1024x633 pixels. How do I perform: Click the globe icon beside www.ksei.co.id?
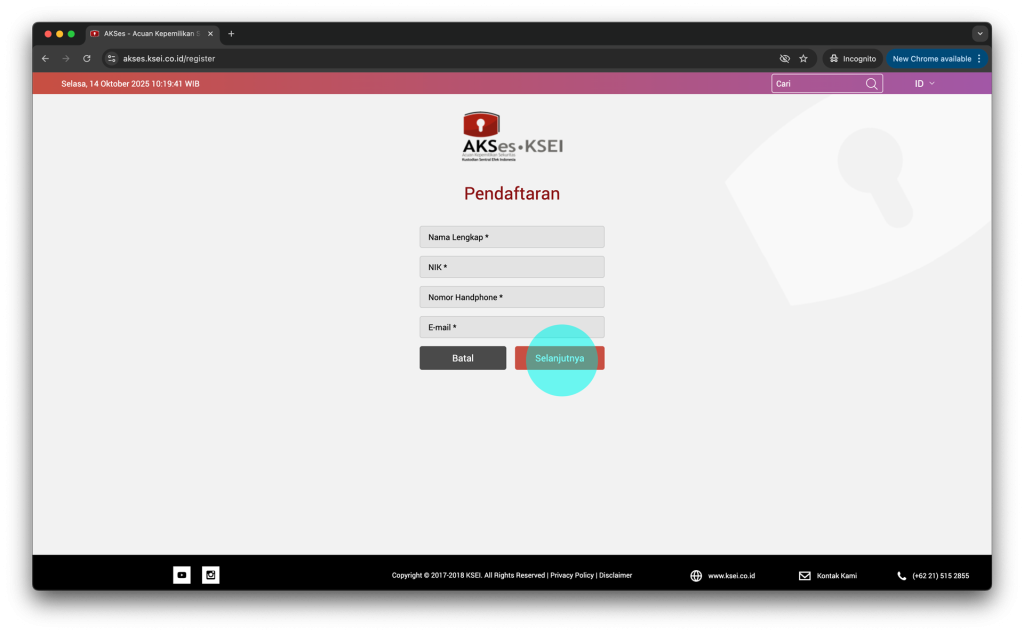696,576
